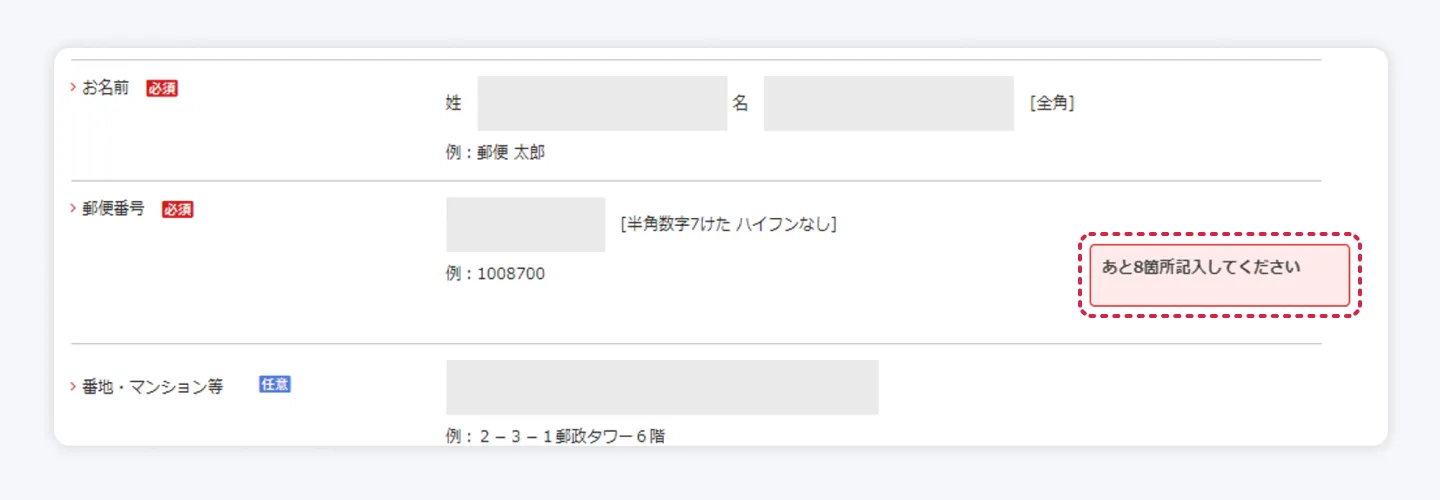Viewport: 1440px width, 500px height.
Task: Select the 番地・マンション等 address input field
Action: click(x=662, y=387)
